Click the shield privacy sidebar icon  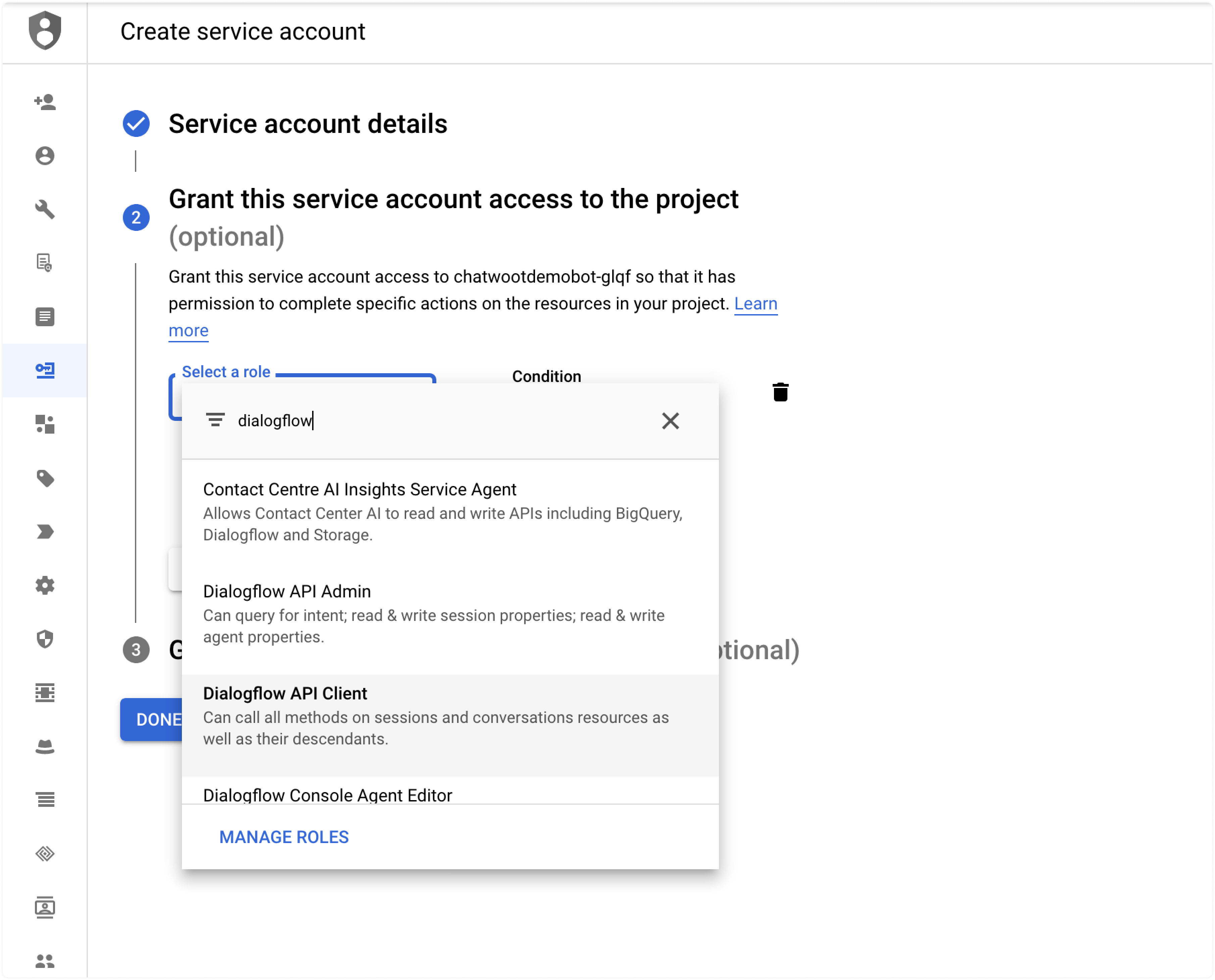coord(45,639)
